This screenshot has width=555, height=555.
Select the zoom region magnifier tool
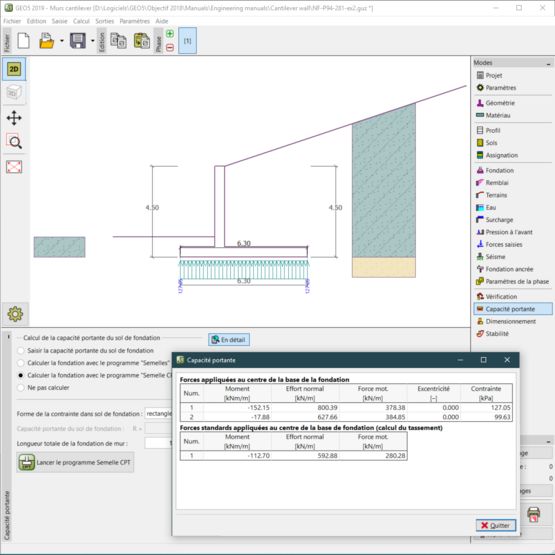pyautogui.click(x=14, y=142)
